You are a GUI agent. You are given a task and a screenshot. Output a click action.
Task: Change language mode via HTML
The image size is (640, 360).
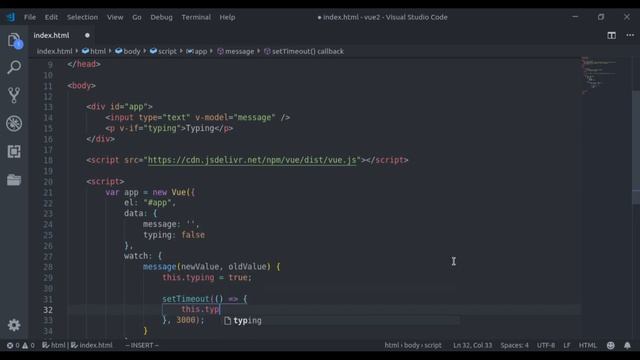[x=588, y=345]
